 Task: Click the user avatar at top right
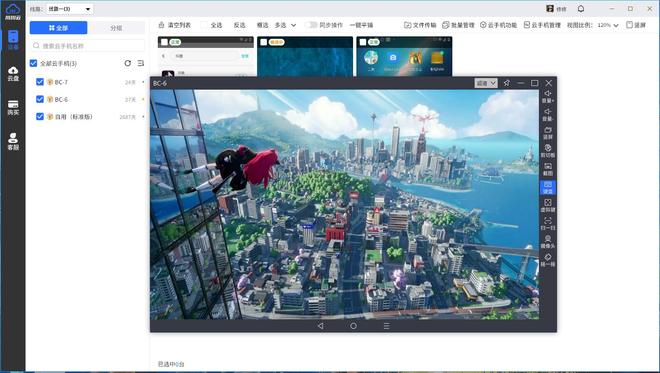(550, 8)
